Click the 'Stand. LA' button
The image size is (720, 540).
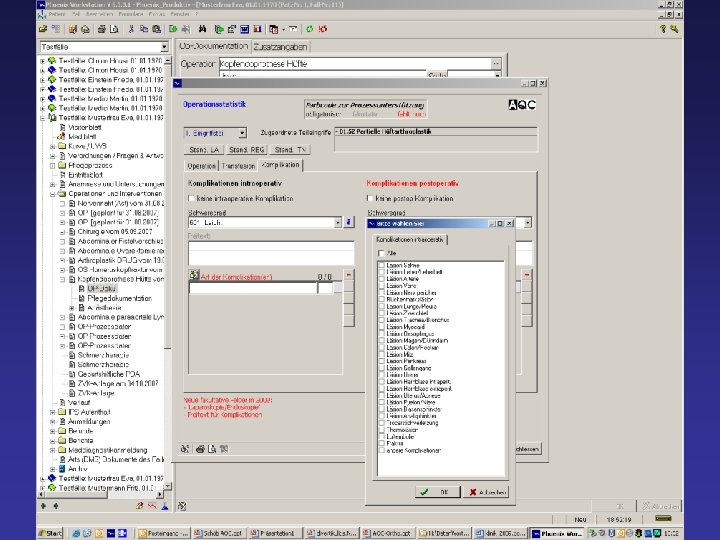click(x=204, y=150)
